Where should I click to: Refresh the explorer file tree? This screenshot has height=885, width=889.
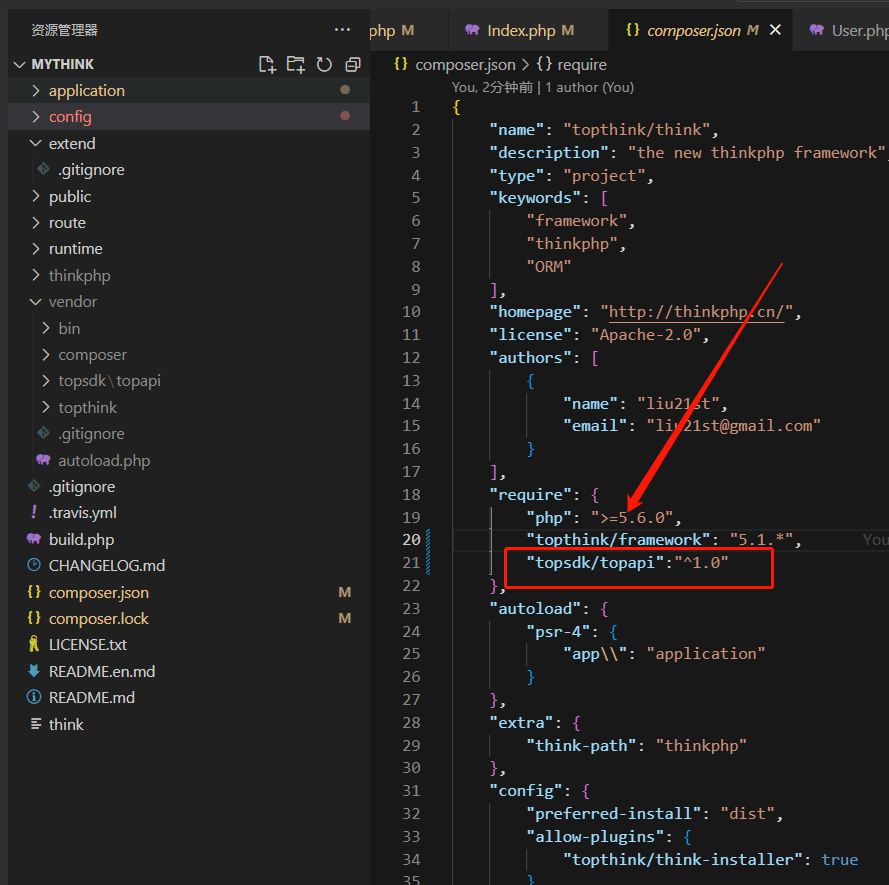[x=324, y=64]
